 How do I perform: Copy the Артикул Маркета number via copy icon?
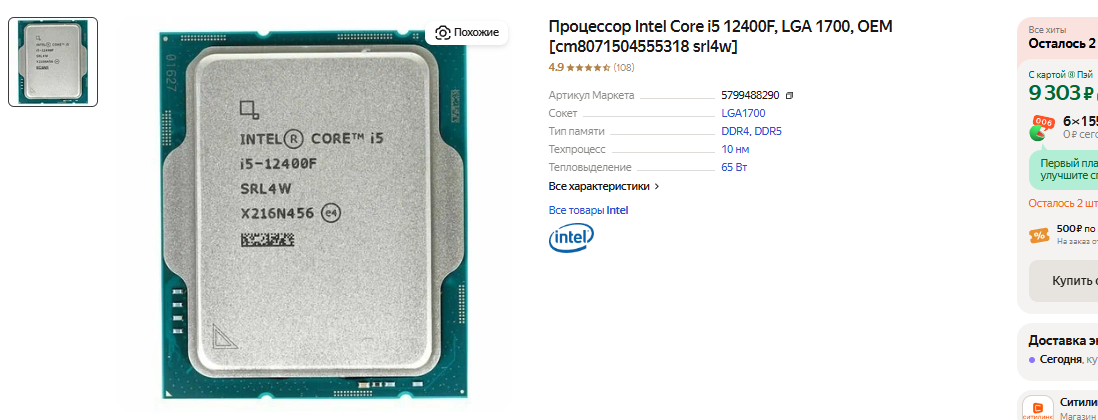[x=790, y=95]
